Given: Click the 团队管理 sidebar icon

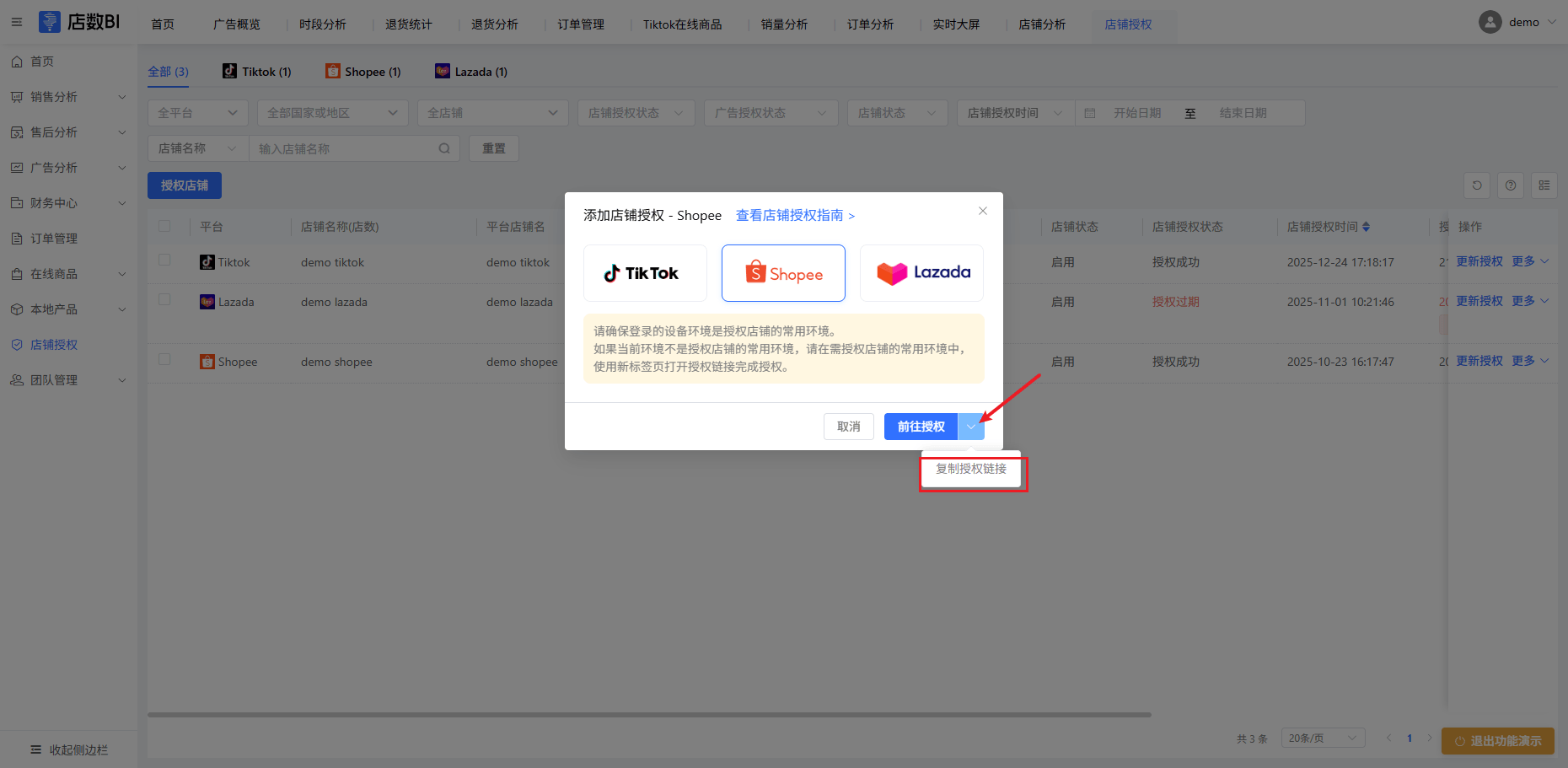Looking at the screenshot, I should [x=17, y=380].
